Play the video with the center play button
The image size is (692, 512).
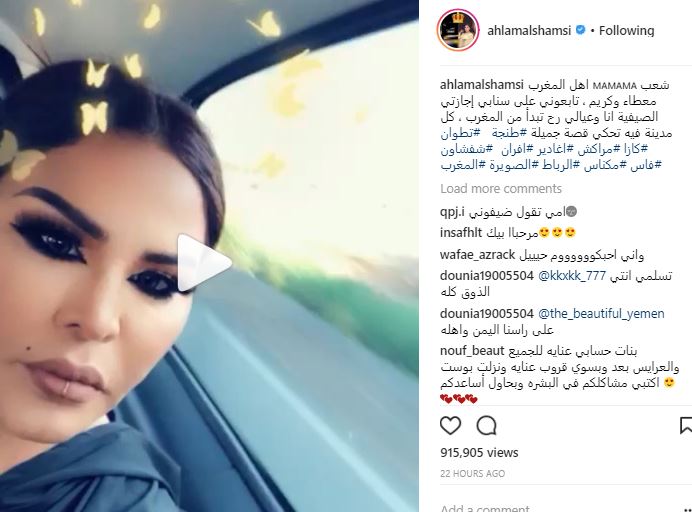click(x=204, y=263)
